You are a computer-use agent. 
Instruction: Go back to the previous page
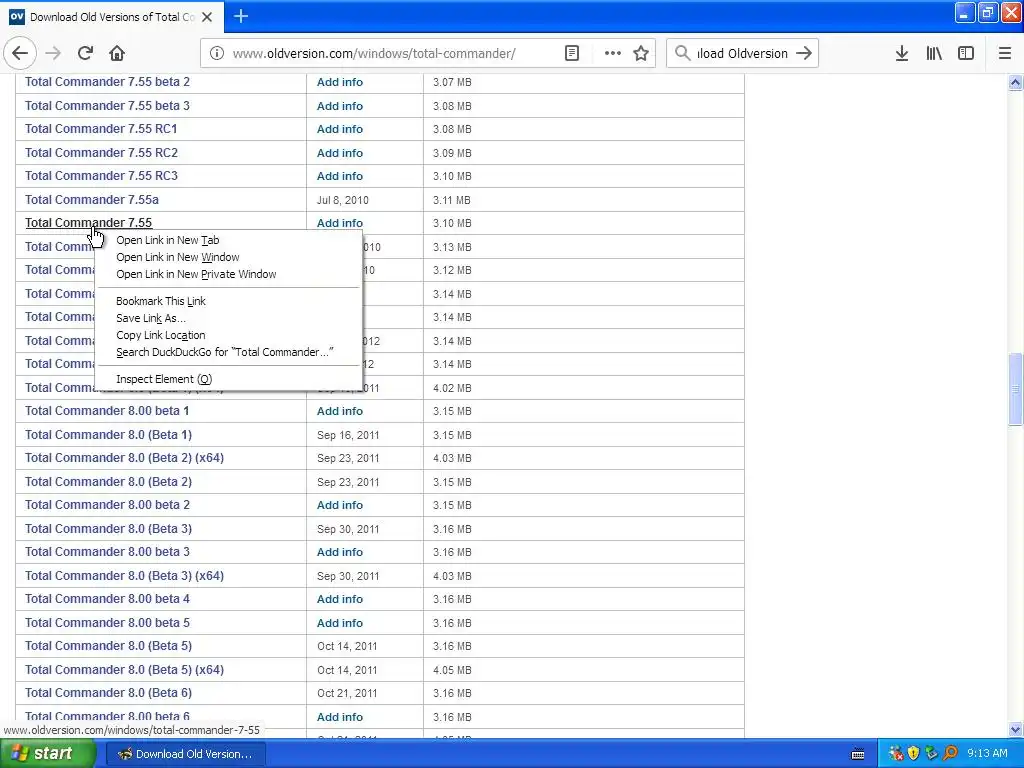tap(20, 54)
